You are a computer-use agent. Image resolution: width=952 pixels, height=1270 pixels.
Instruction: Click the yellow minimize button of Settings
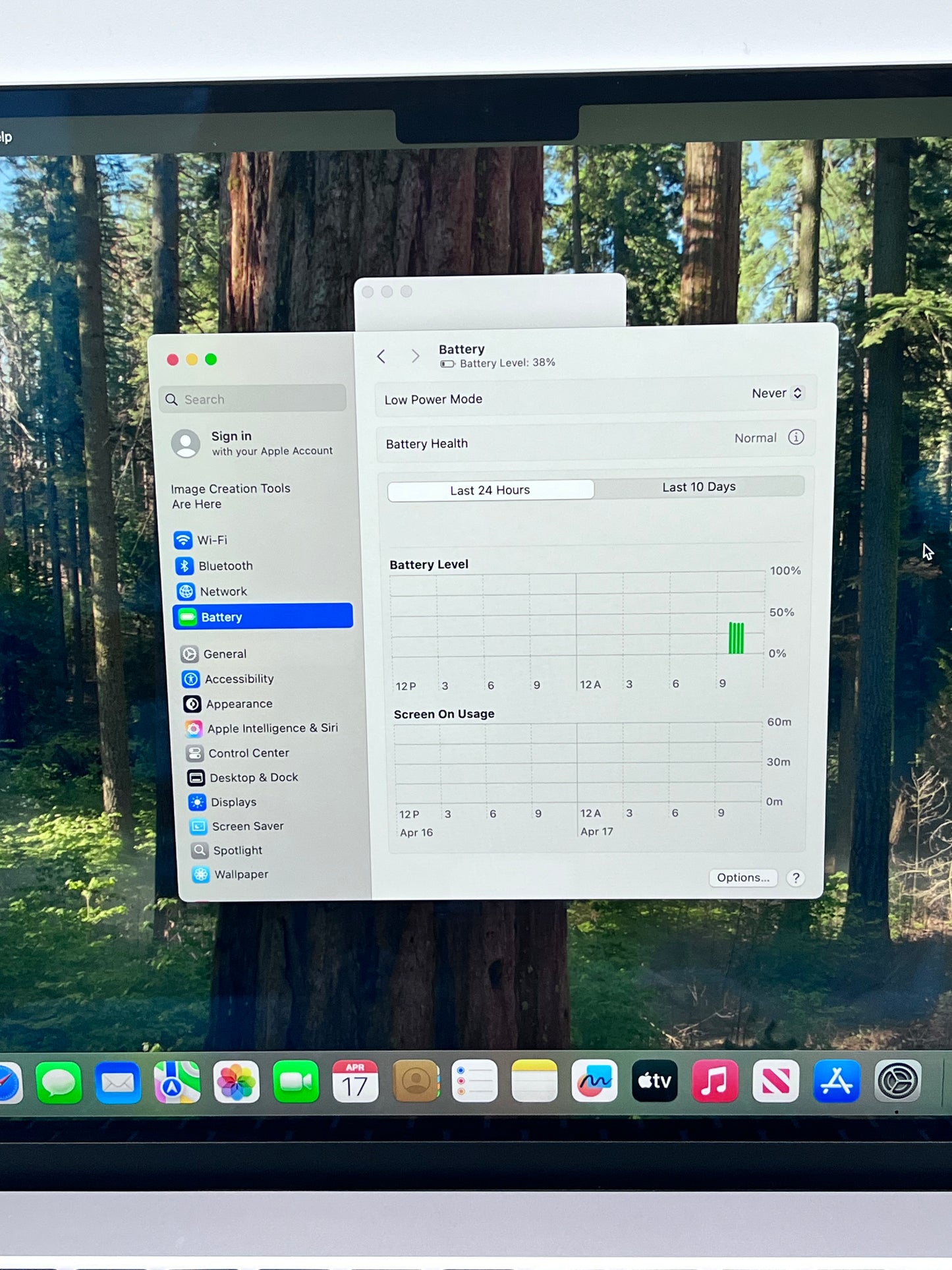click(x=192, y=359)
